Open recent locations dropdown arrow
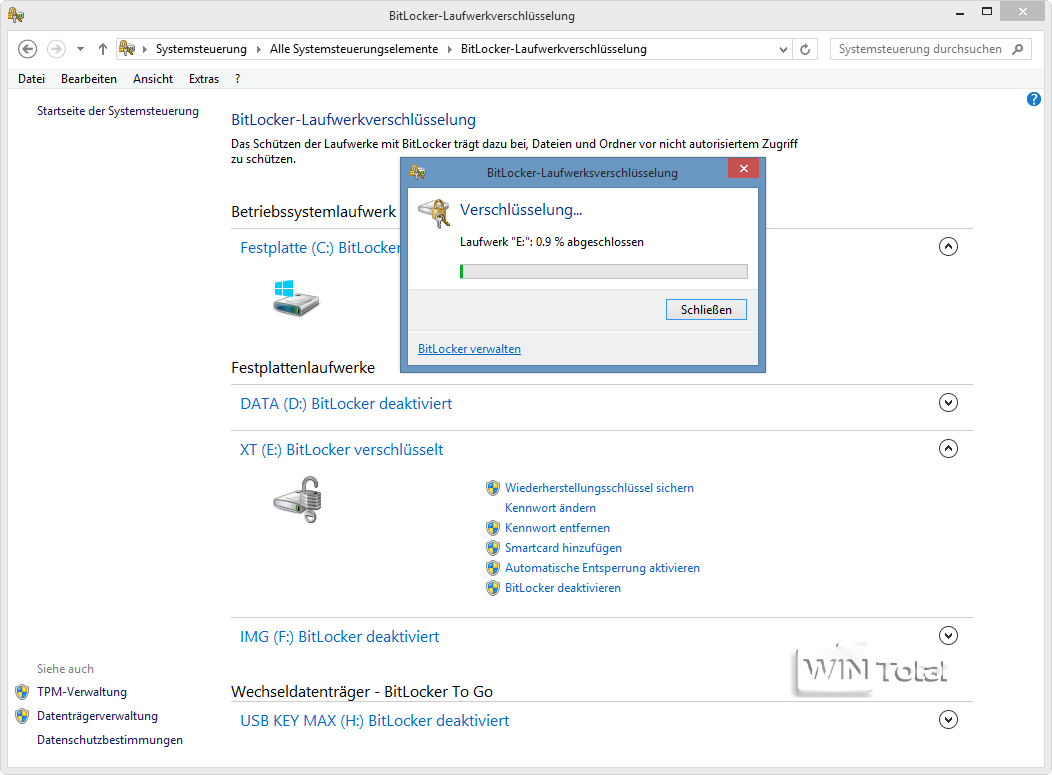 point(80,49)
